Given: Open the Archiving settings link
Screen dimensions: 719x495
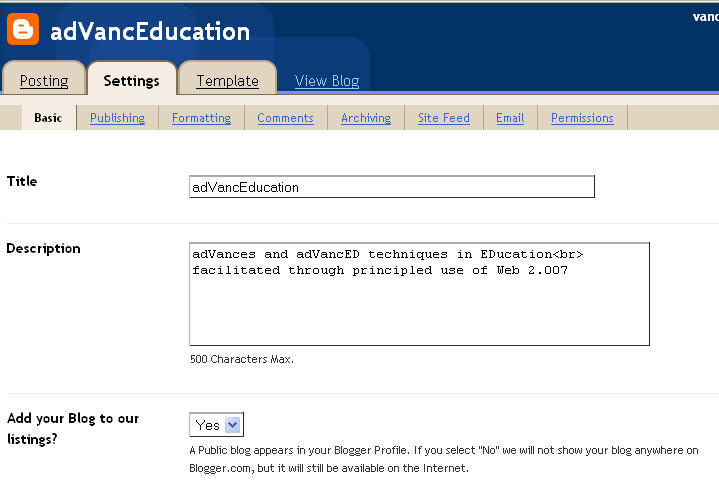Looking at the screenshot, I should [366, 118].
